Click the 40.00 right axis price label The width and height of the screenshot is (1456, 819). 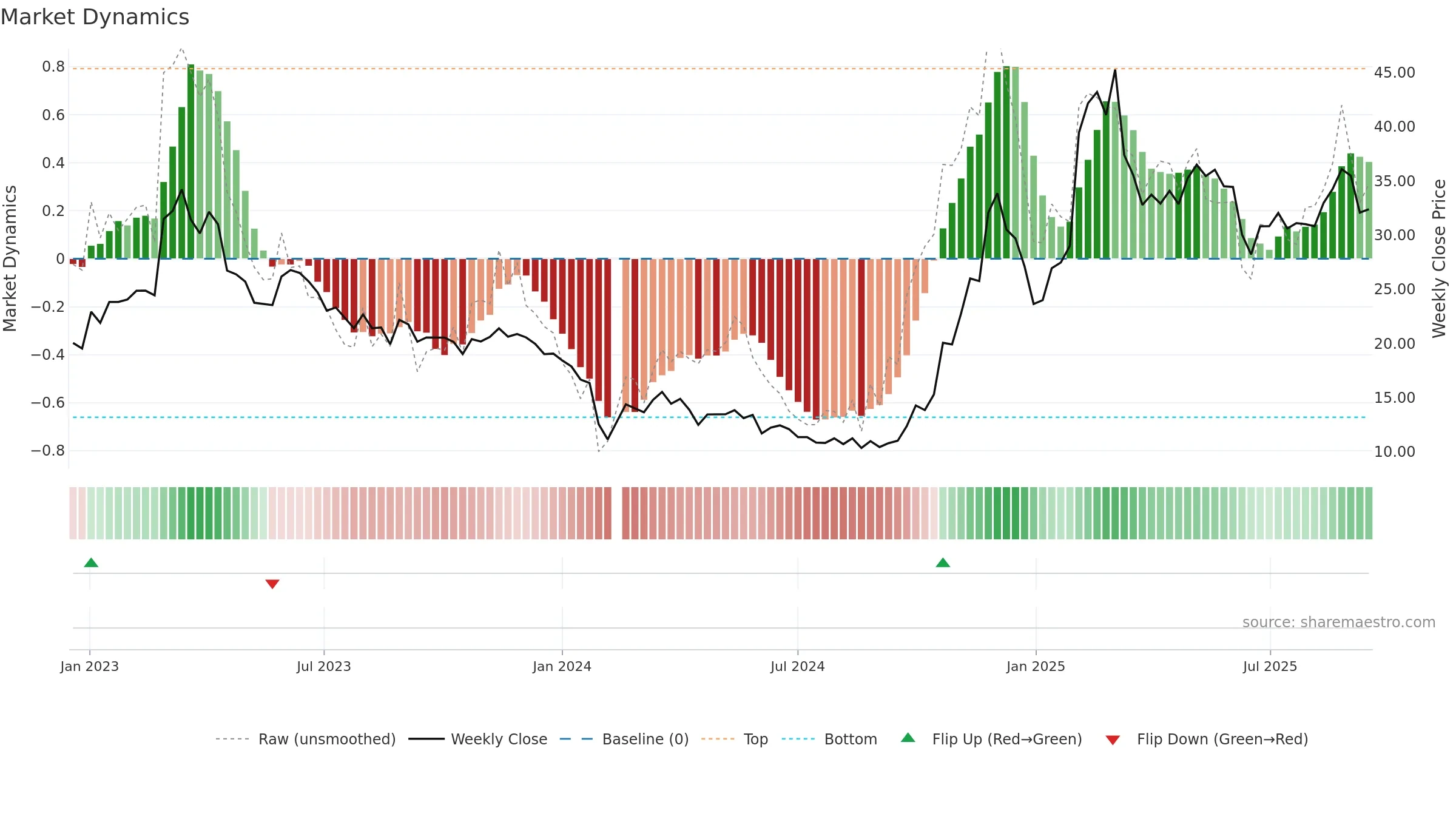click(1395, 127)
